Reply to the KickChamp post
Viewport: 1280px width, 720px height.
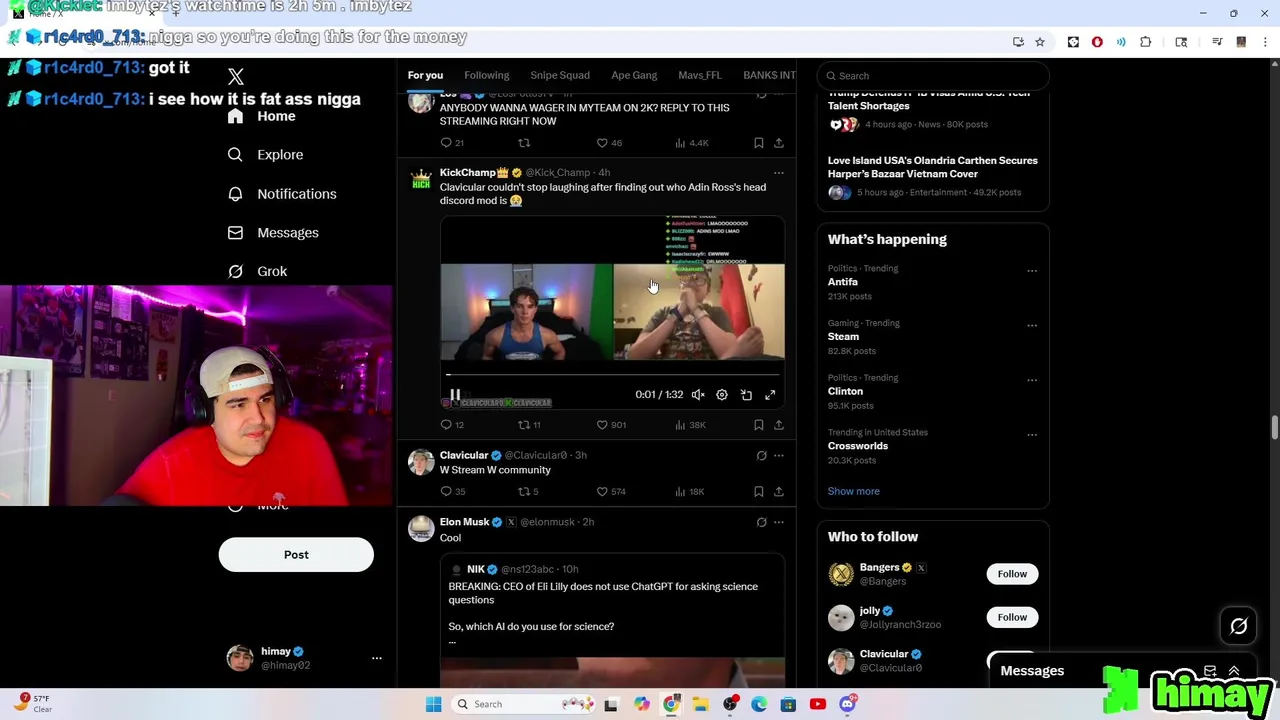point(452,425)
